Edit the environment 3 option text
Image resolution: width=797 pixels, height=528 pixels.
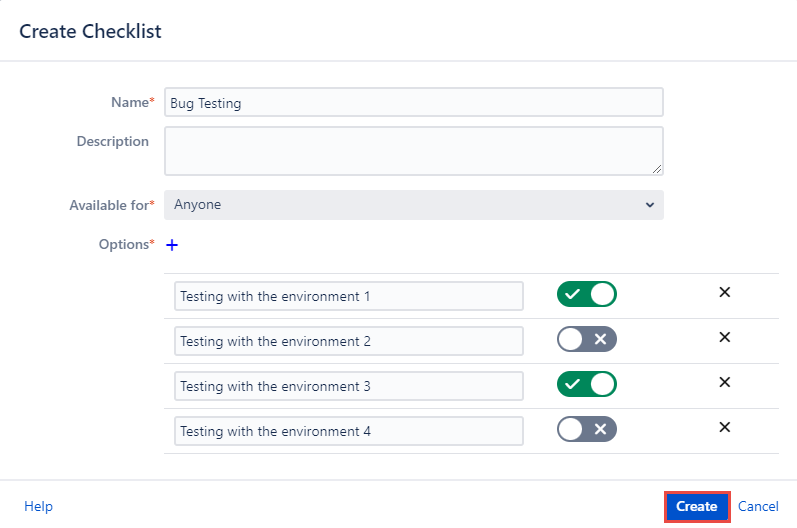click(348, 386)
